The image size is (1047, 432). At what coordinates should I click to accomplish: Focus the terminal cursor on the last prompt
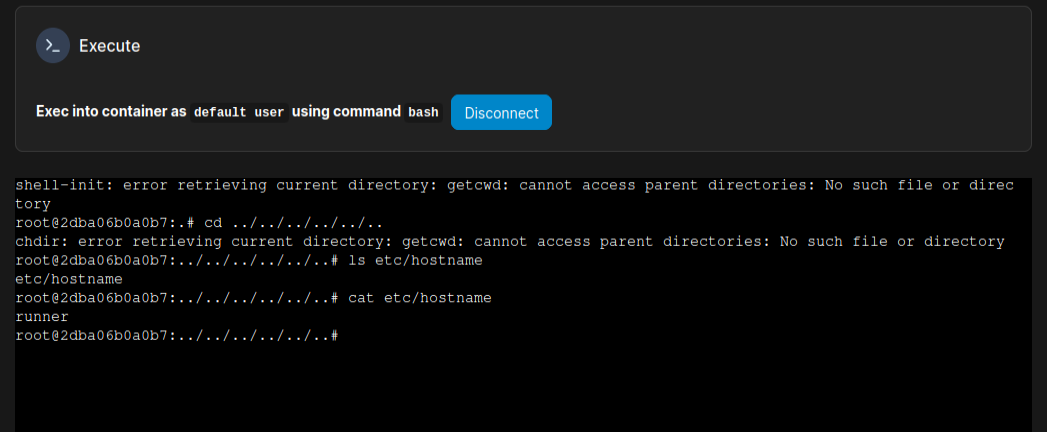click(337, 336)
